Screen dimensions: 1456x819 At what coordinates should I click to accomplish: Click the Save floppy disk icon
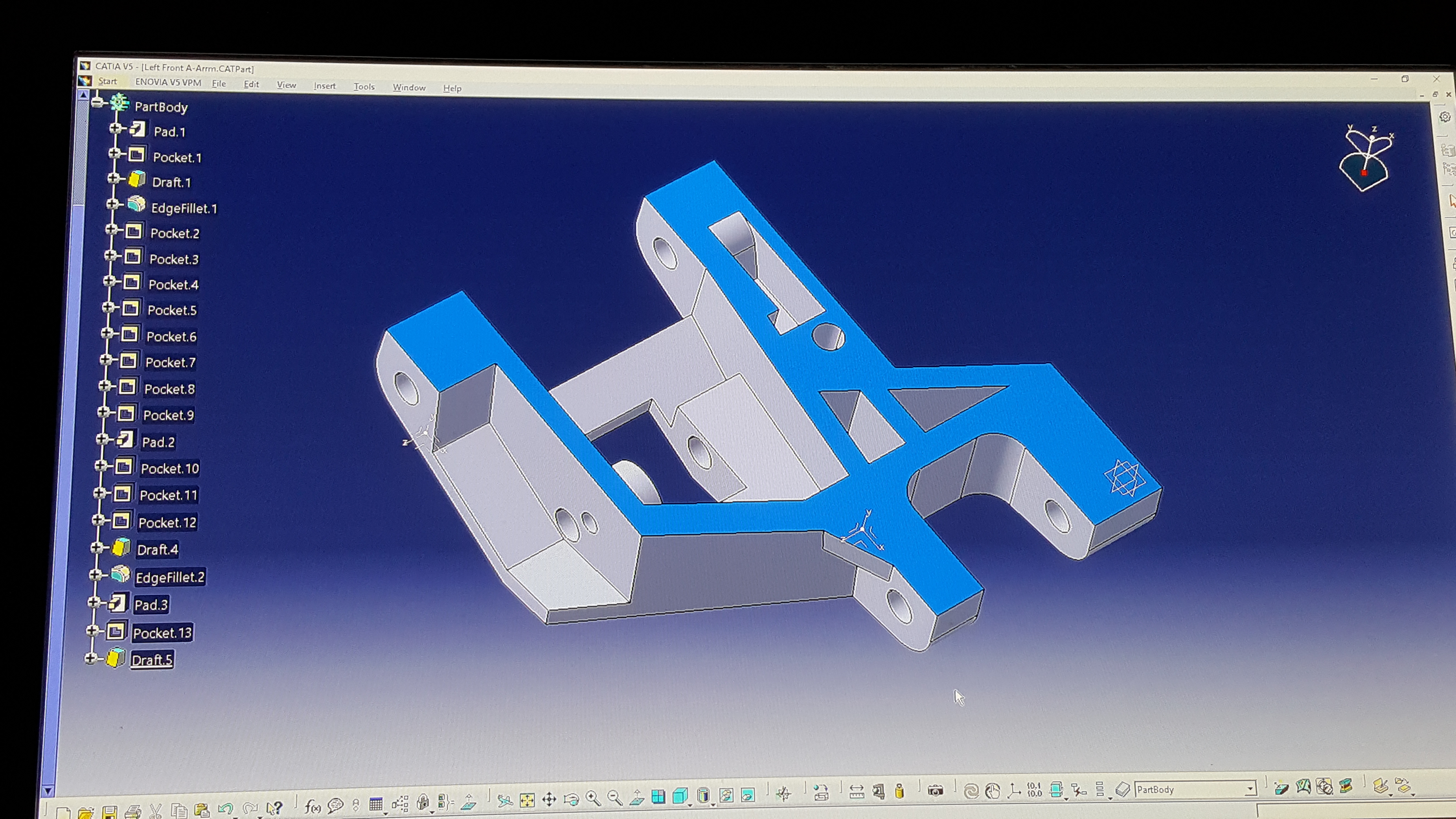[x=109, y=812]
